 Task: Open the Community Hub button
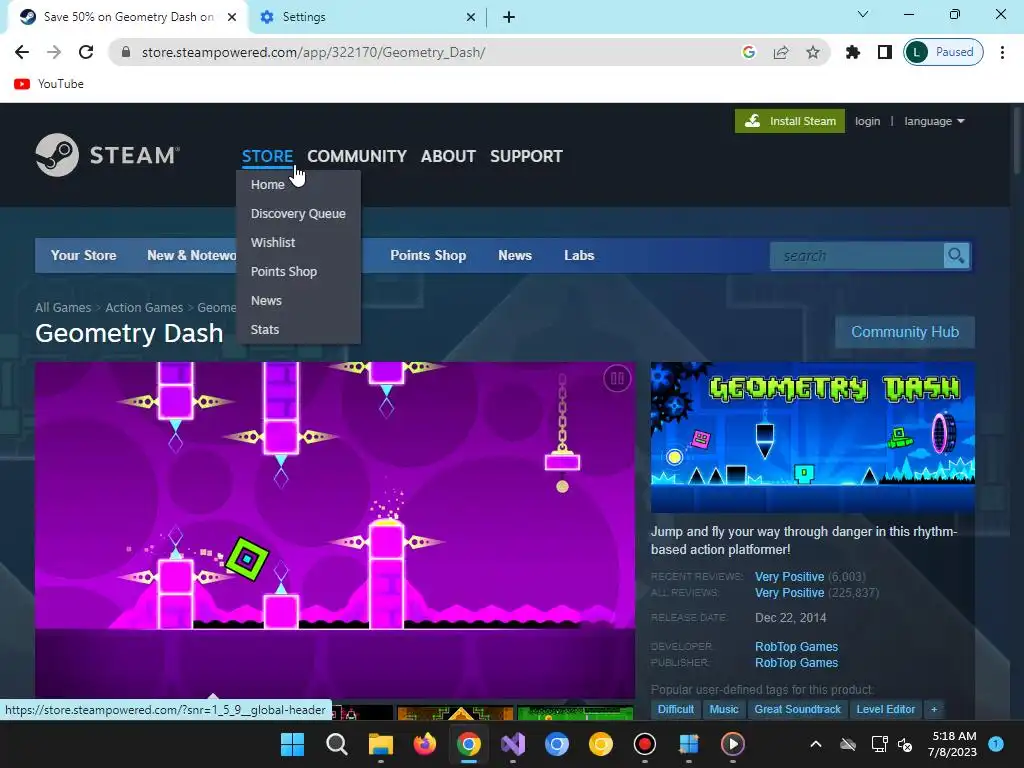[904, 332]
